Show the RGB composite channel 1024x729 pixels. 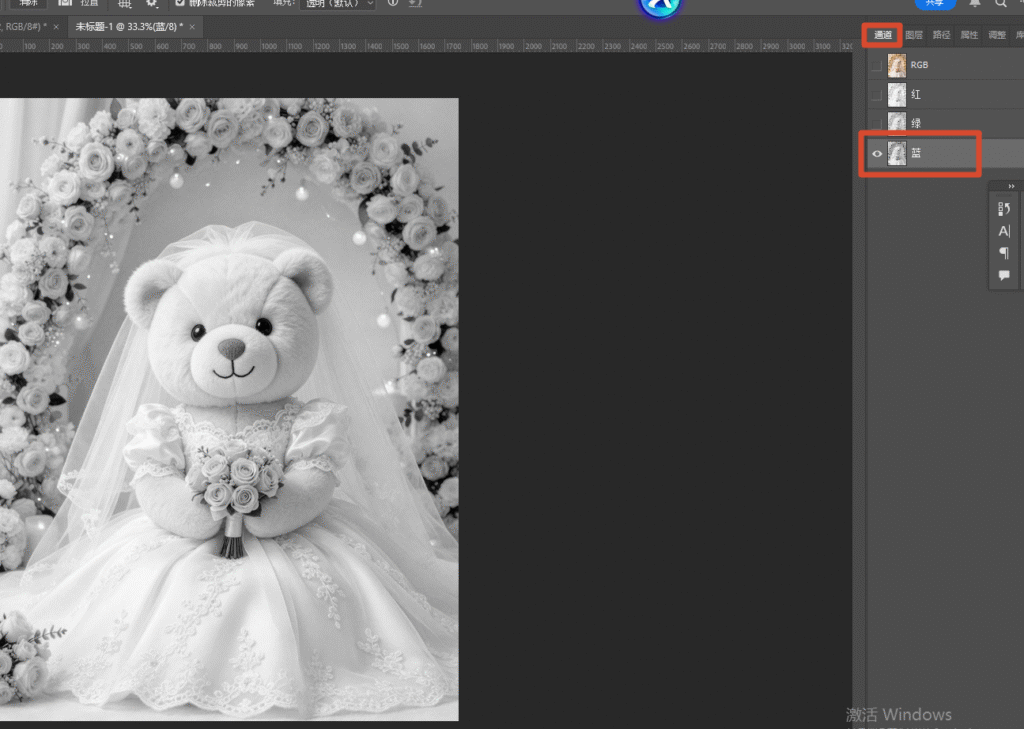(877, 65)
